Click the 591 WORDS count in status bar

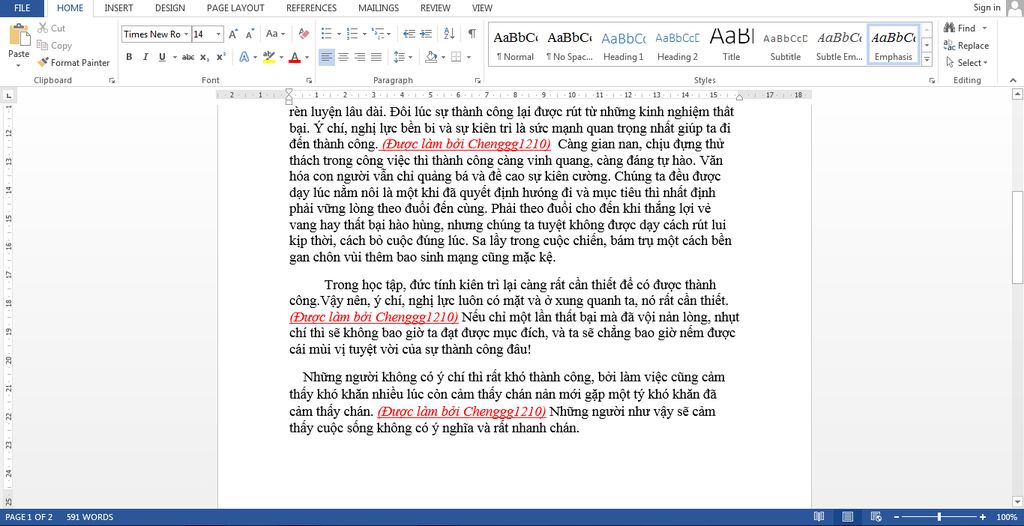point(90,517)
